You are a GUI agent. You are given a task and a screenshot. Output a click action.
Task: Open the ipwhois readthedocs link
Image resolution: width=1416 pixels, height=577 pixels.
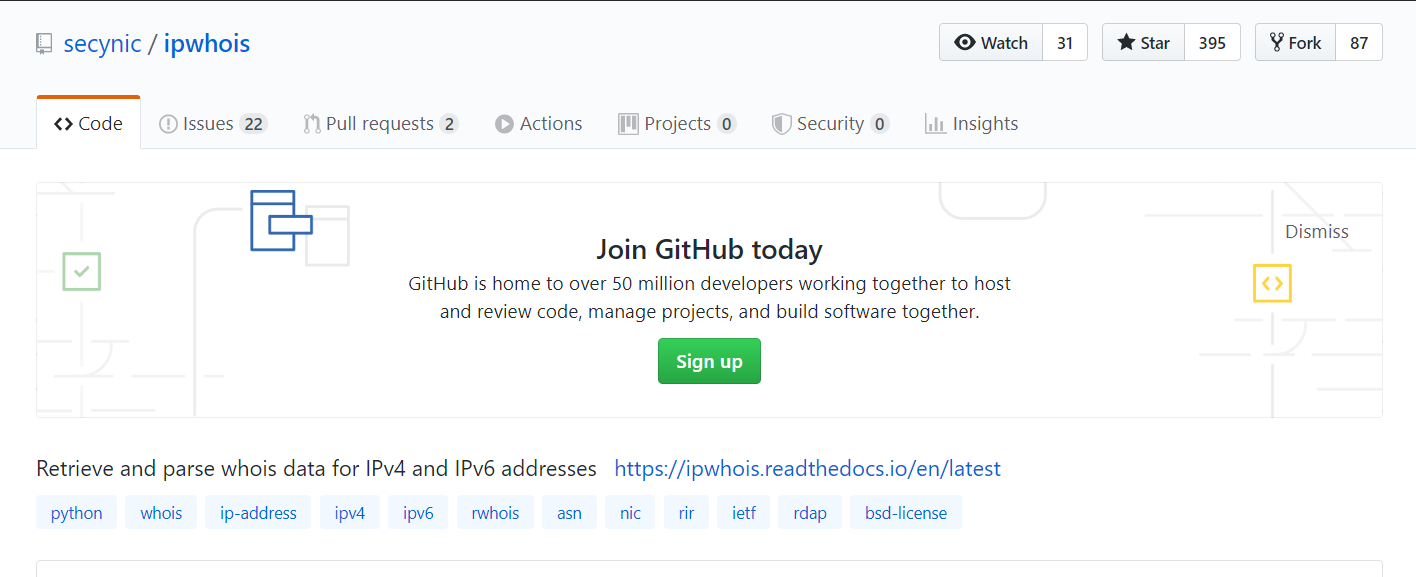pyautogui.click(x=807, y=469)
